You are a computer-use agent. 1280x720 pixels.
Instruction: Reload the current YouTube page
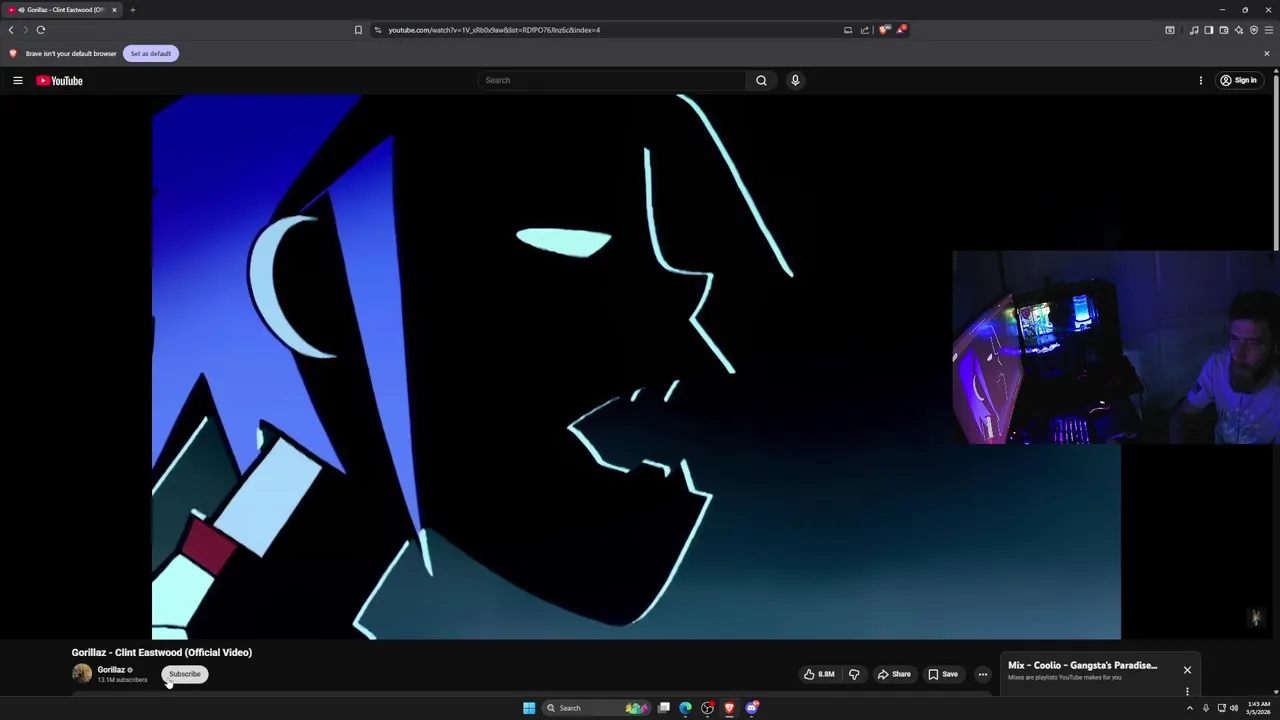click(x=41, y=30)
